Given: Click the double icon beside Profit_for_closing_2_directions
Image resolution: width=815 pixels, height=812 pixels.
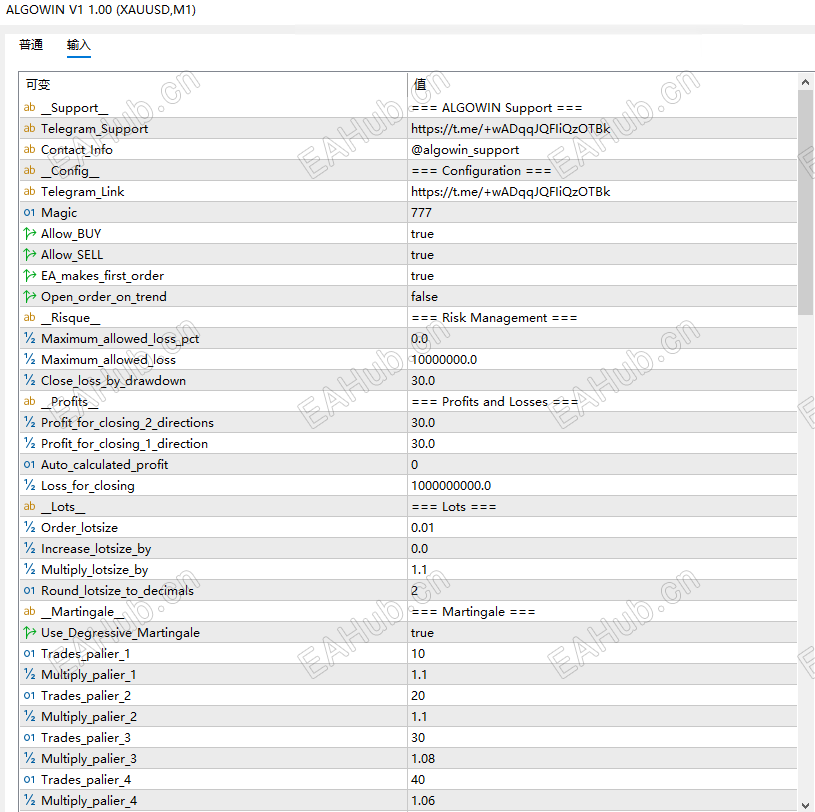Looking at the screenshot, I should (x=30, y=423).
